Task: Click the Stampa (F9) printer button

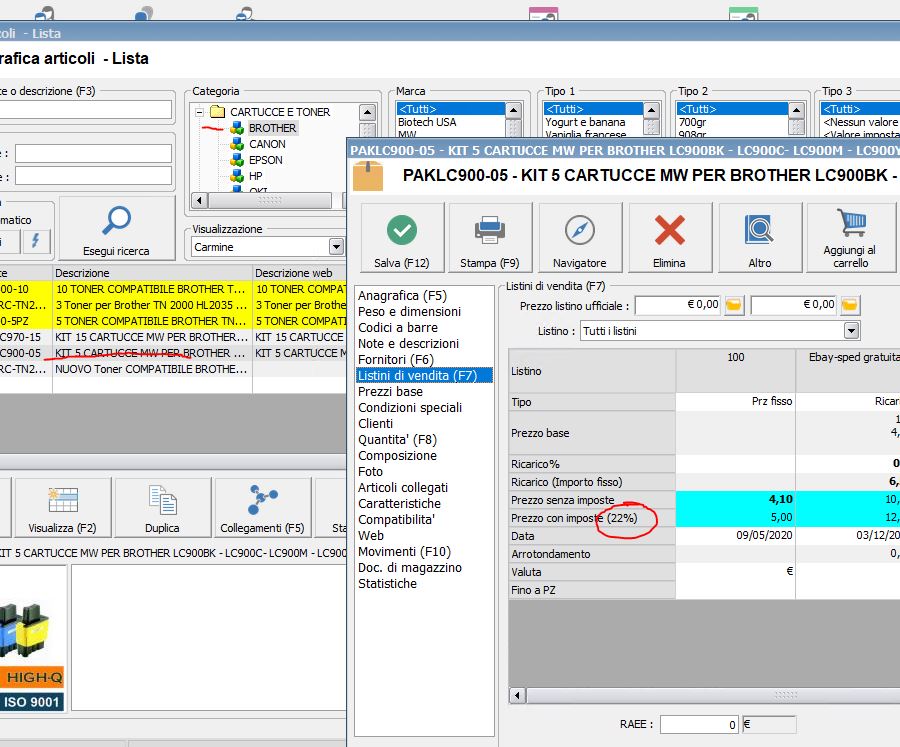Action: click(490, 237)
